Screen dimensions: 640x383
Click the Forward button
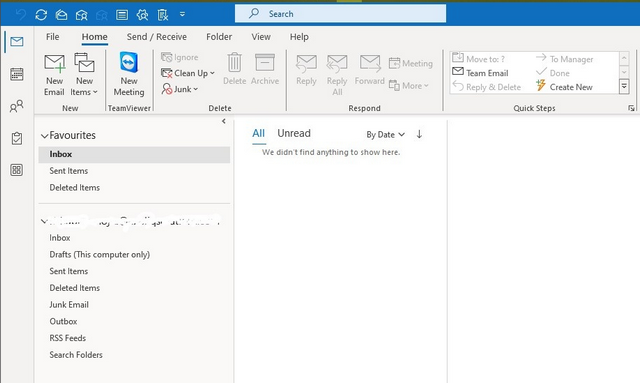click(370, 70)
